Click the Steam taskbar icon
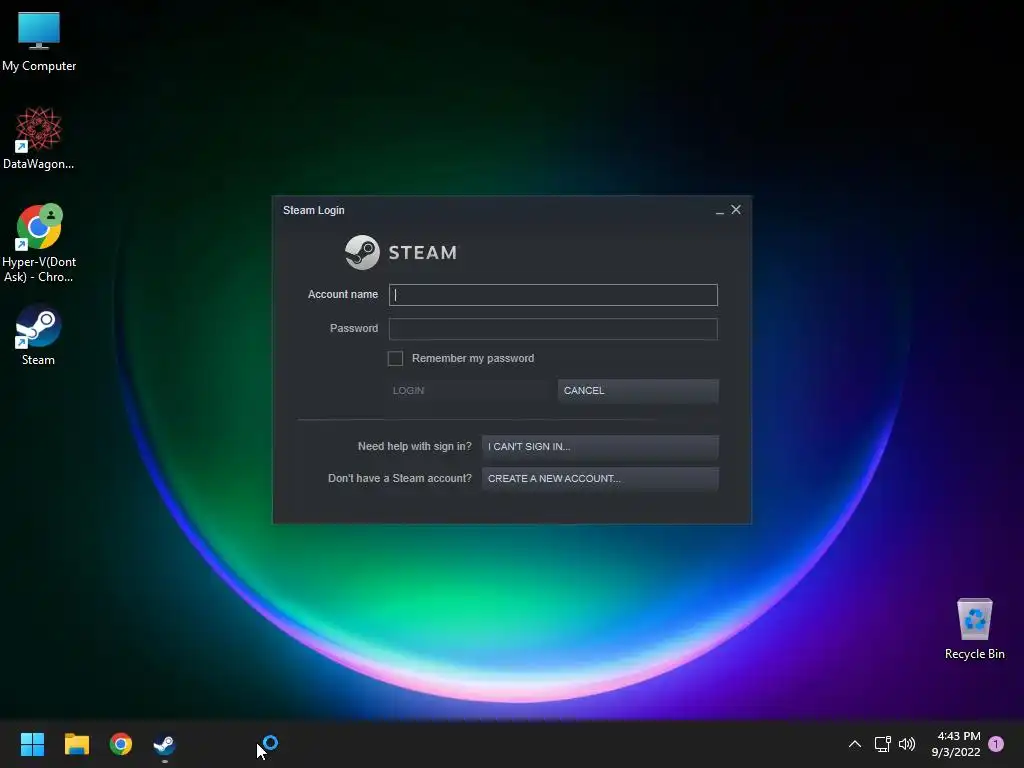Viewport: 1024px width, 768px height. click(165, 744)
